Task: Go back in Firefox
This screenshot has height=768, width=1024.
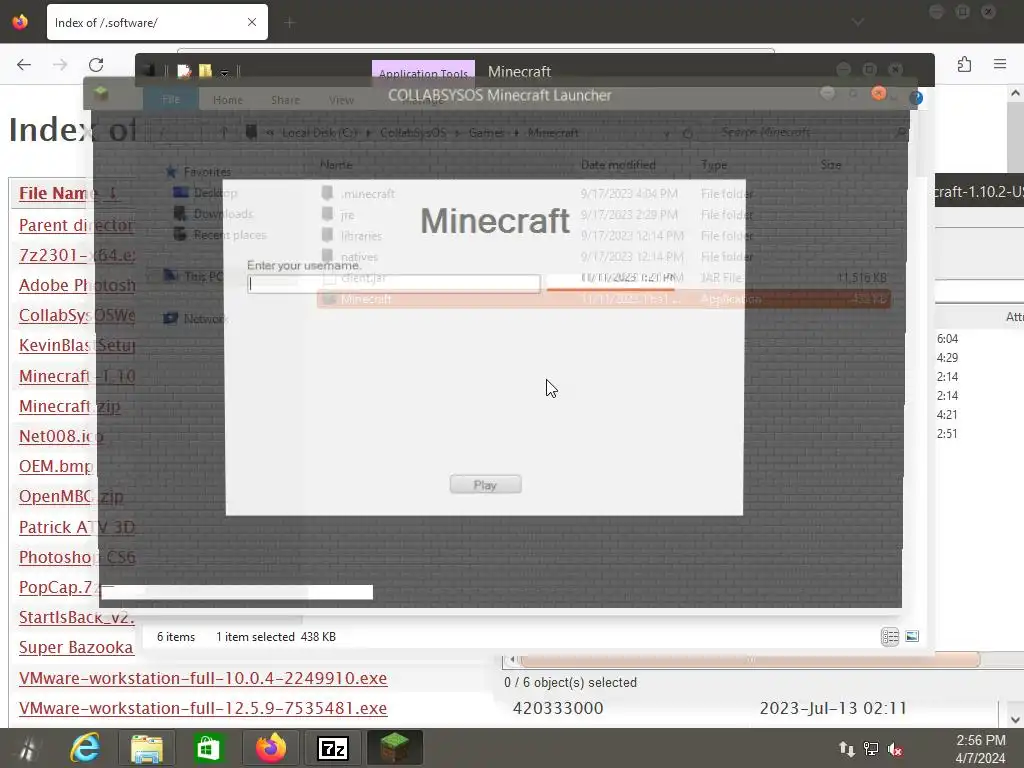Action: (24, 64)
